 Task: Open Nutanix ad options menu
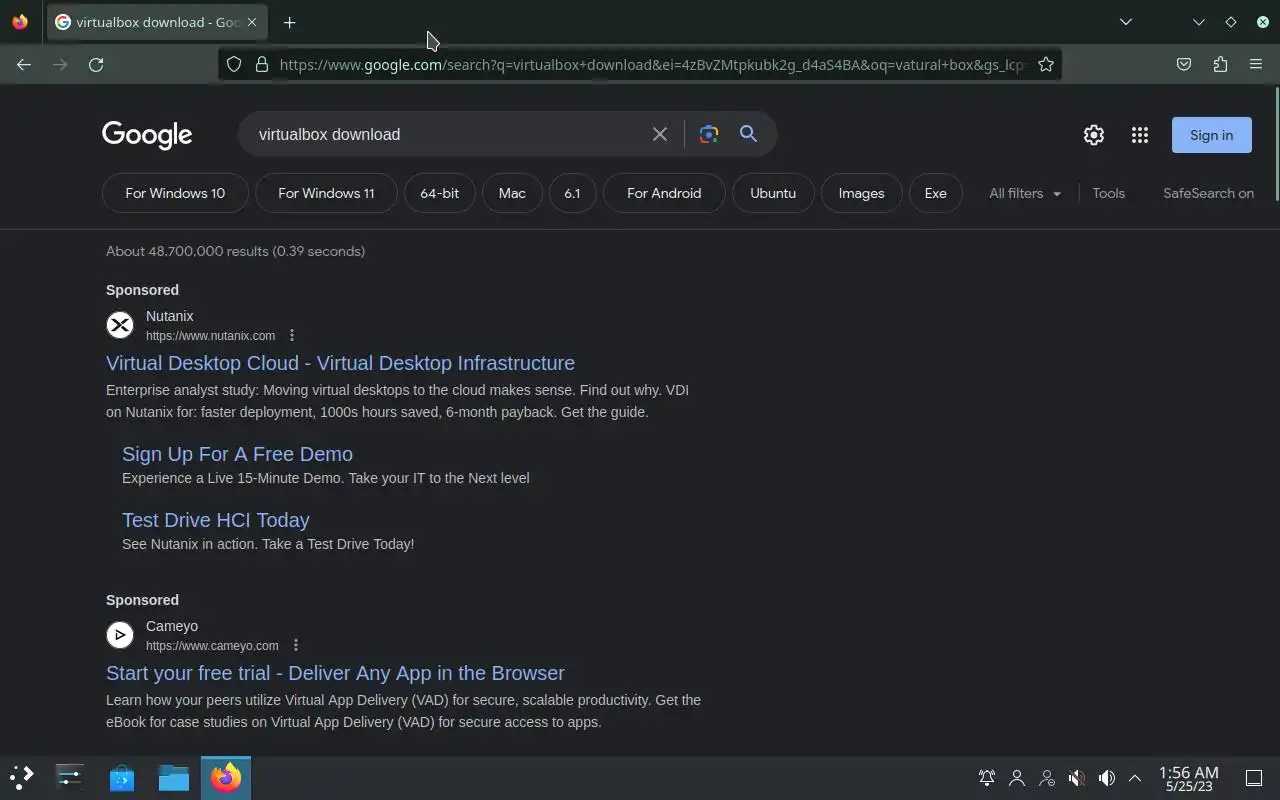(x=292, y=335)
